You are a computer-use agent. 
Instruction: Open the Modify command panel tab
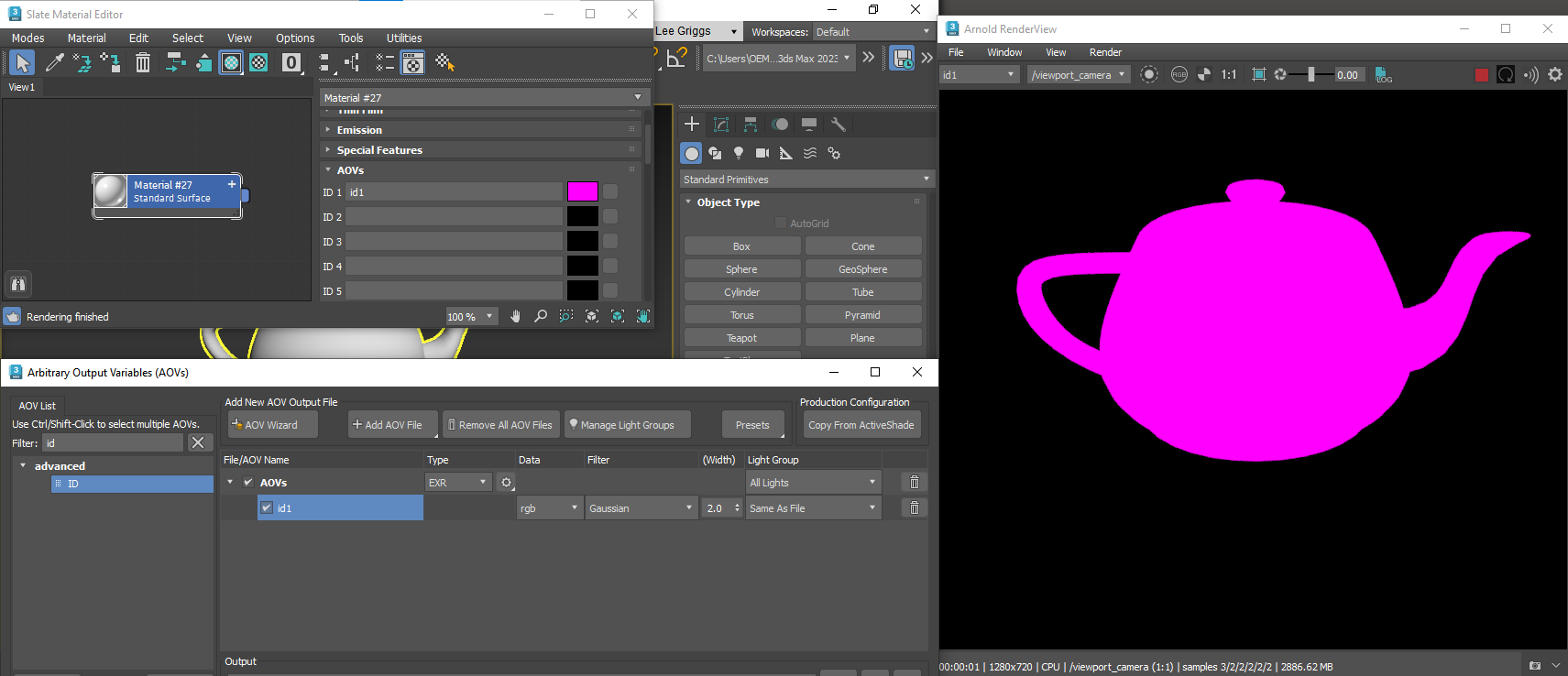[x=721, y=125]
